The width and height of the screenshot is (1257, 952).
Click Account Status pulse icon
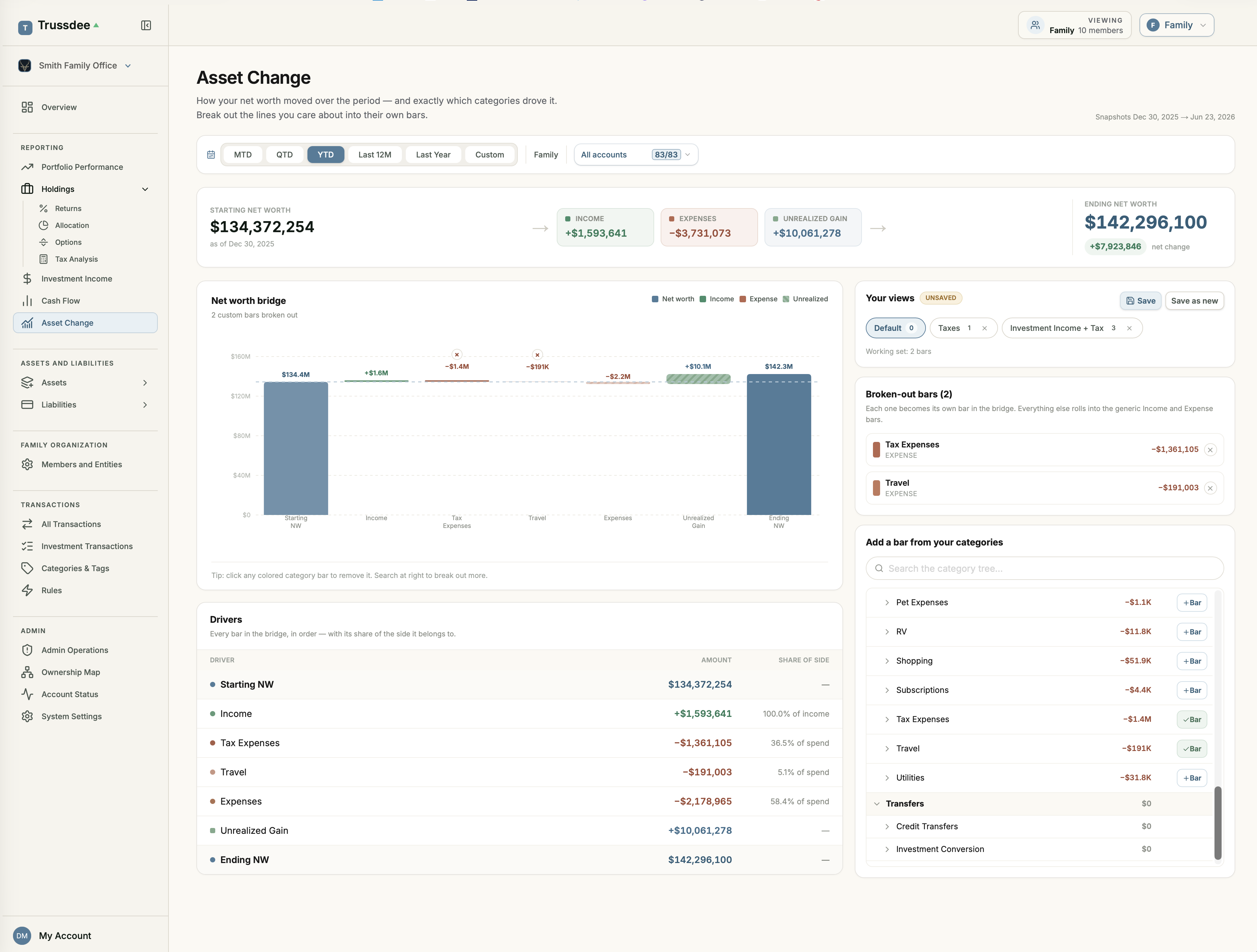click(x=27, y=695)
